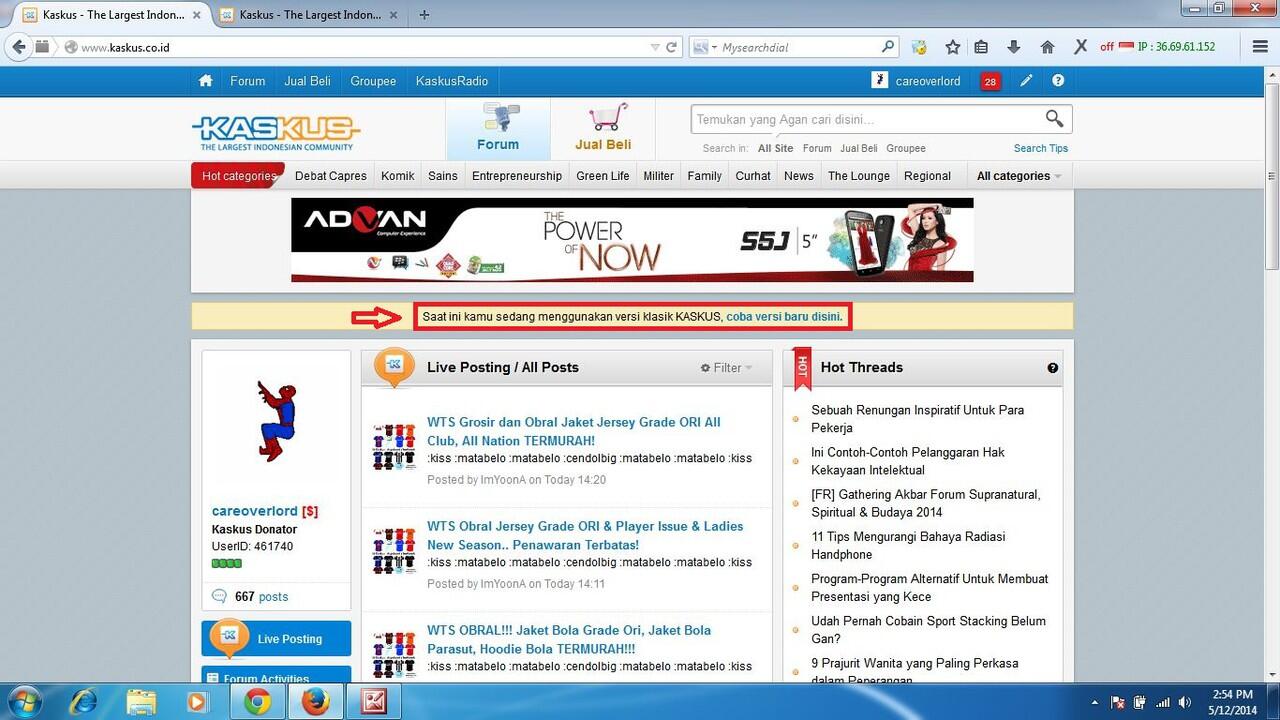
Task: Open hot thread 'Sebuah Renungan Inspiratif Untuk Para Pekerja'
Action: pyautogui.click(x=917, y=419)
